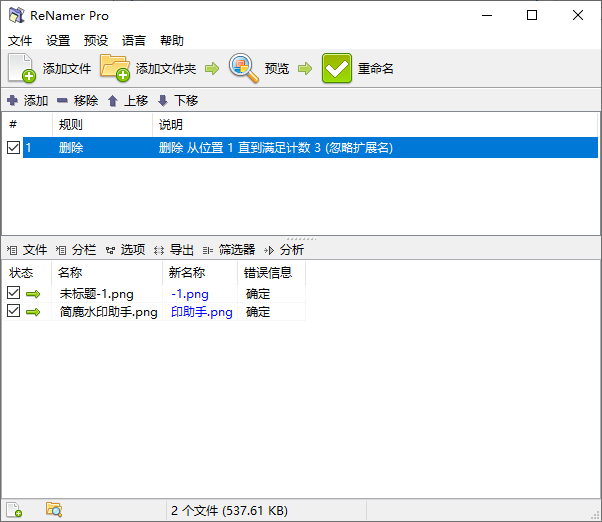Click the splitter grip between rules and files
This screenshot has width=602, height=522.
301,239
